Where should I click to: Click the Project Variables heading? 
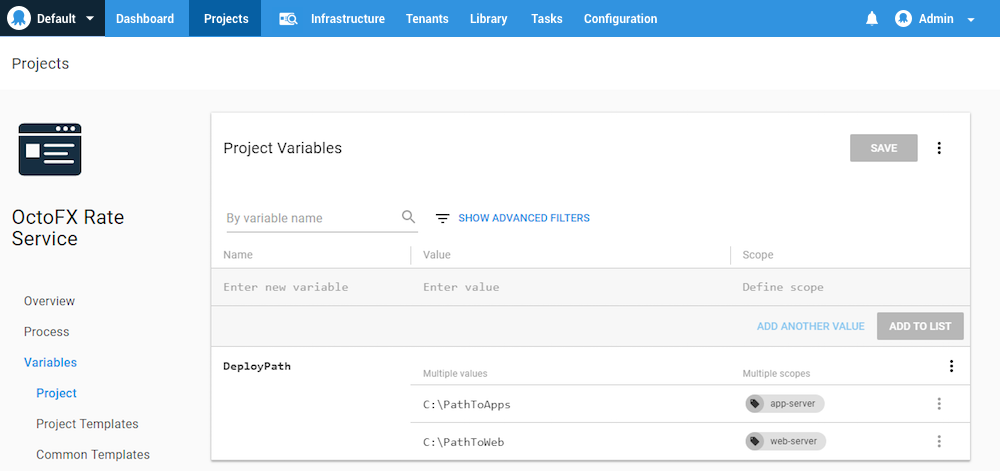283,148
